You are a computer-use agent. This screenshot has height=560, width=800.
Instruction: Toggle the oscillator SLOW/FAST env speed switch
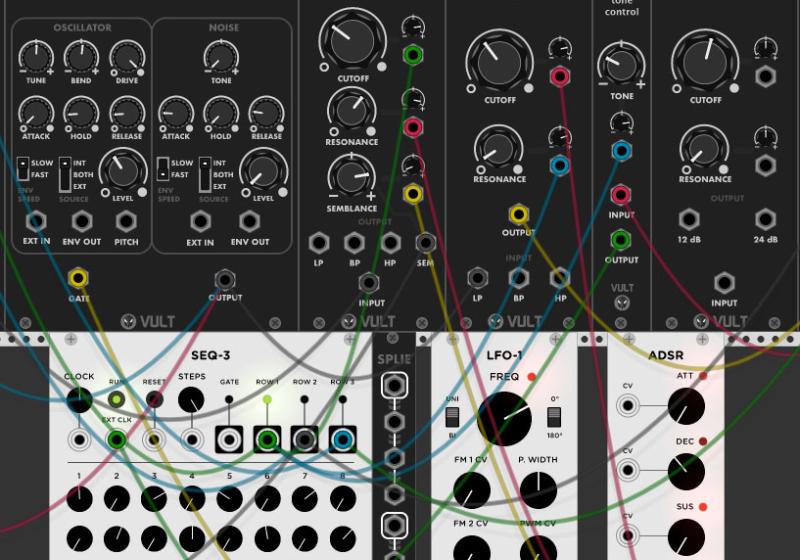23,169
